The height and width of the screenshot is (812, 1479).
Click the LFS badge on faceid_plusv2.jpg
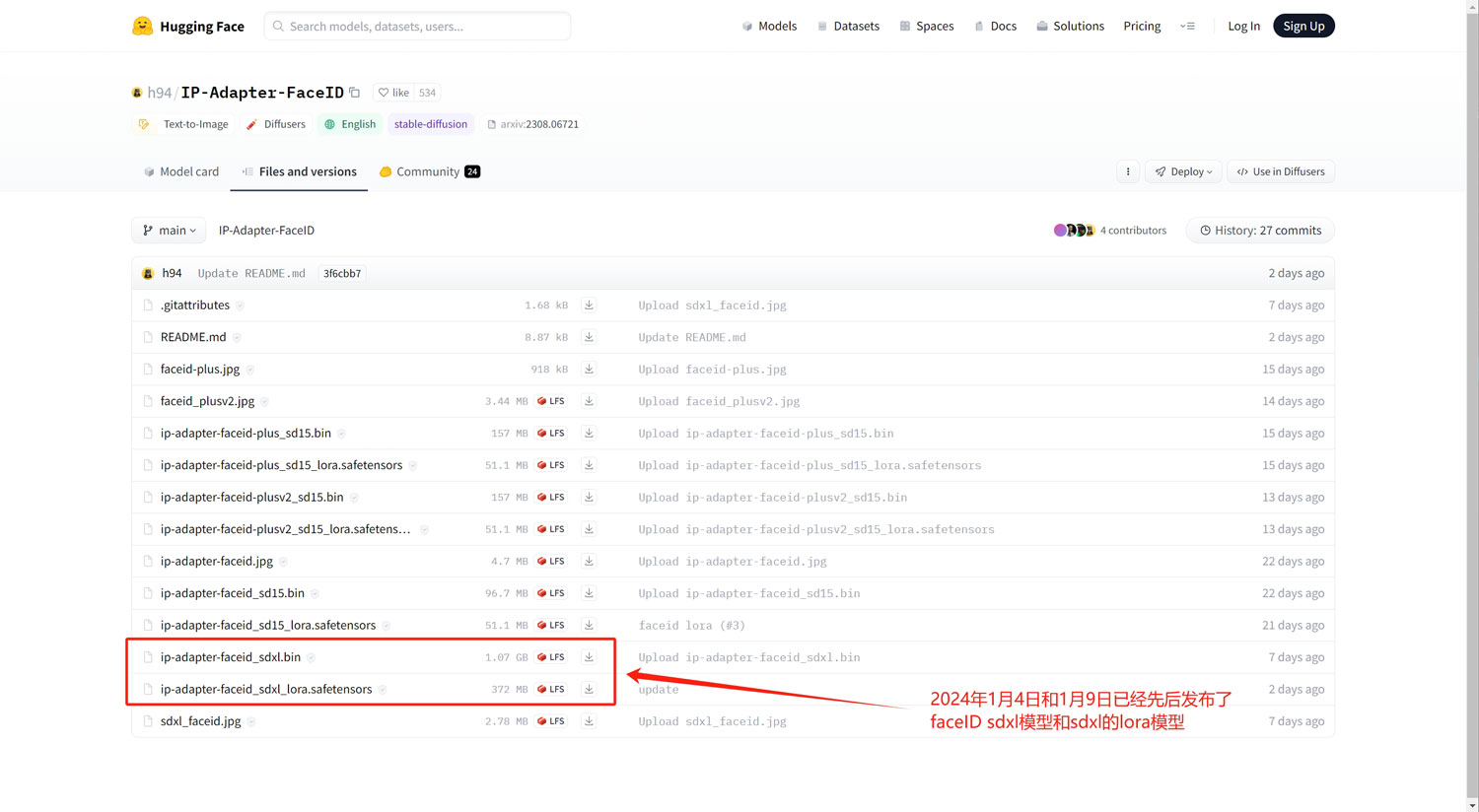click(551, 401)
